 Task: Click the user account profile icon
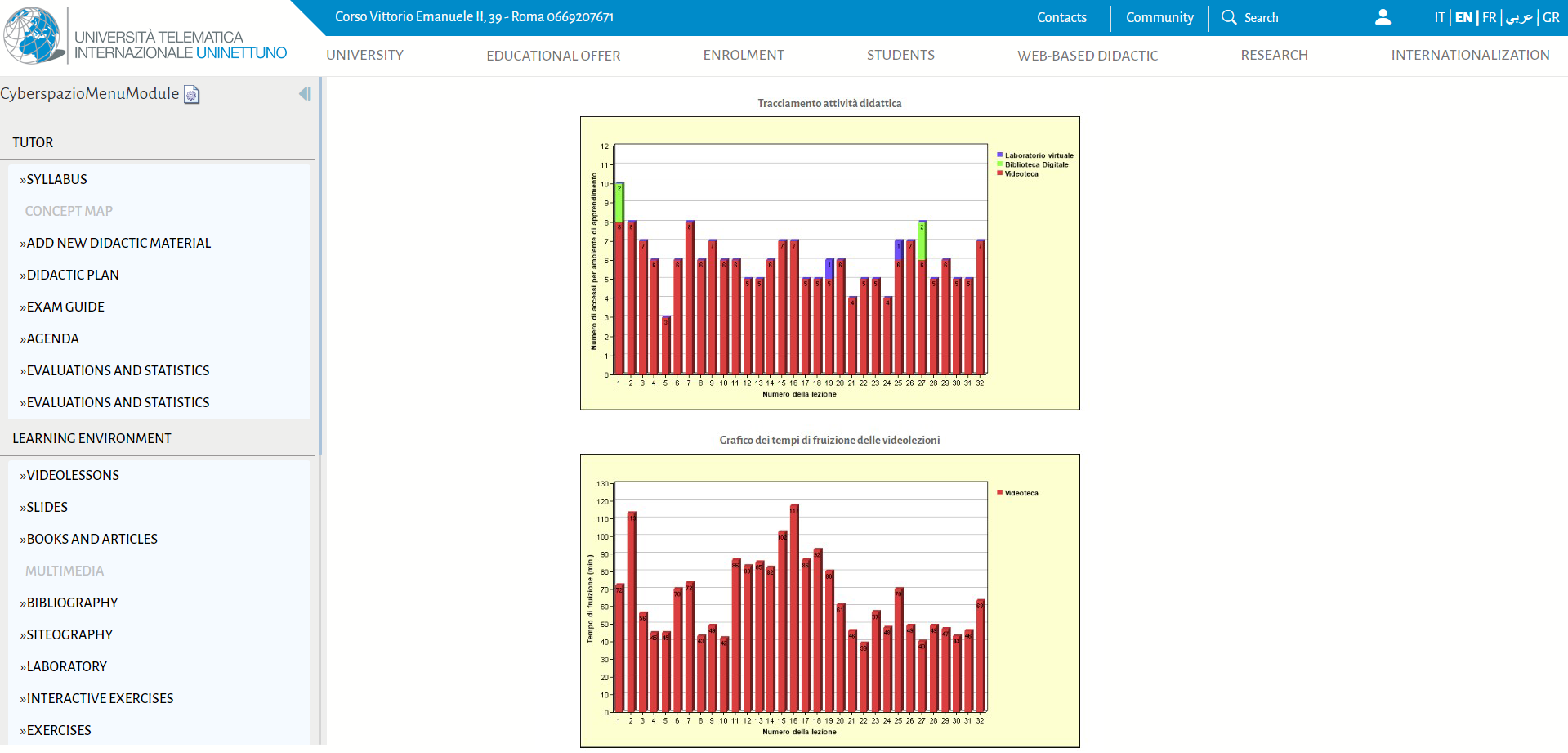[1383, 17]
